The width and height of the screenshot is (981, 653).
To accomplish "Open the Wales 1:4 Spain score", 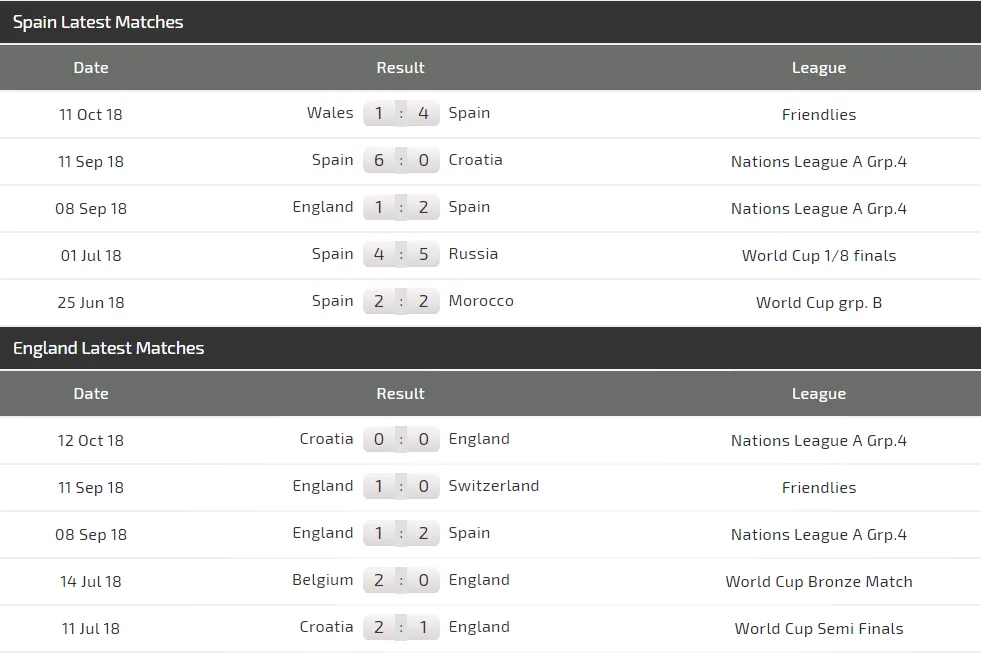I will [401, 114].
